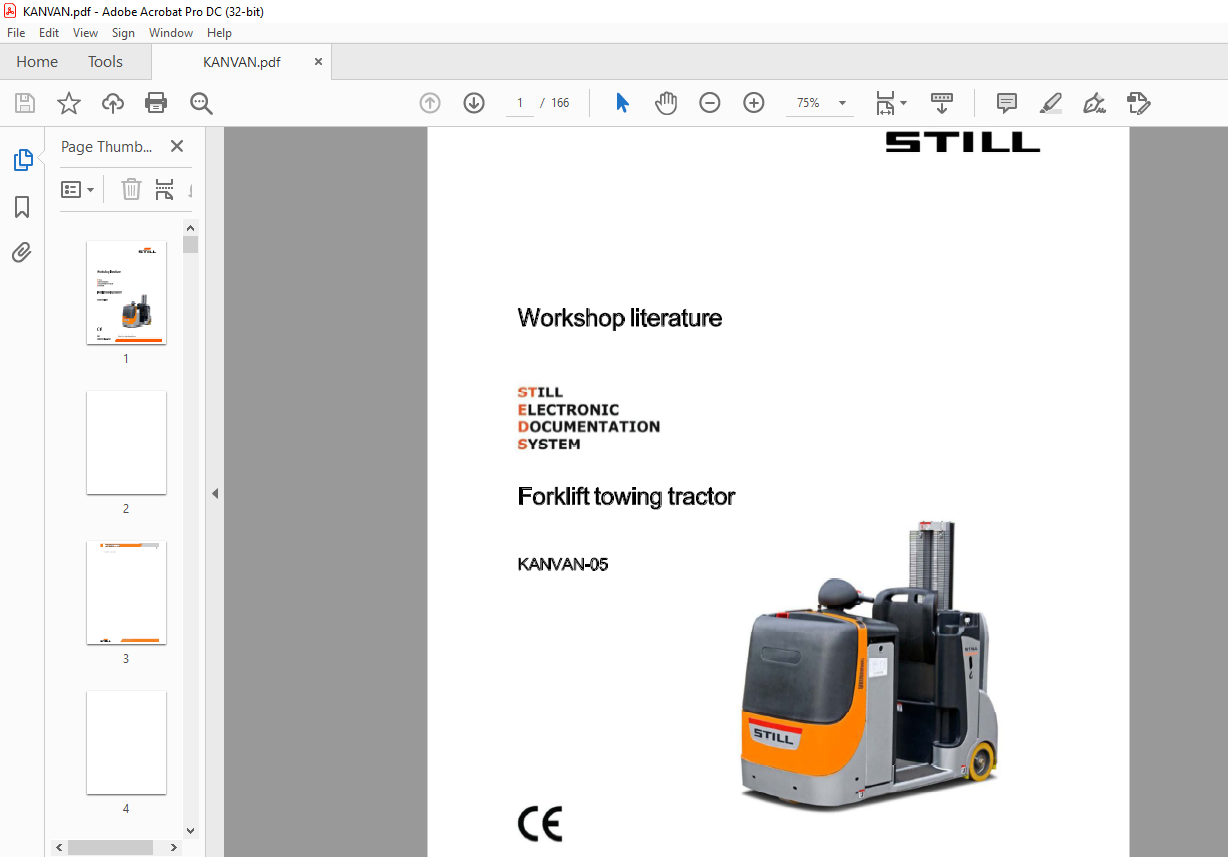The width and height of the screenshot is (1228, 857).
Task: Select page 4 thumbnail
Action: click(126, 743)
